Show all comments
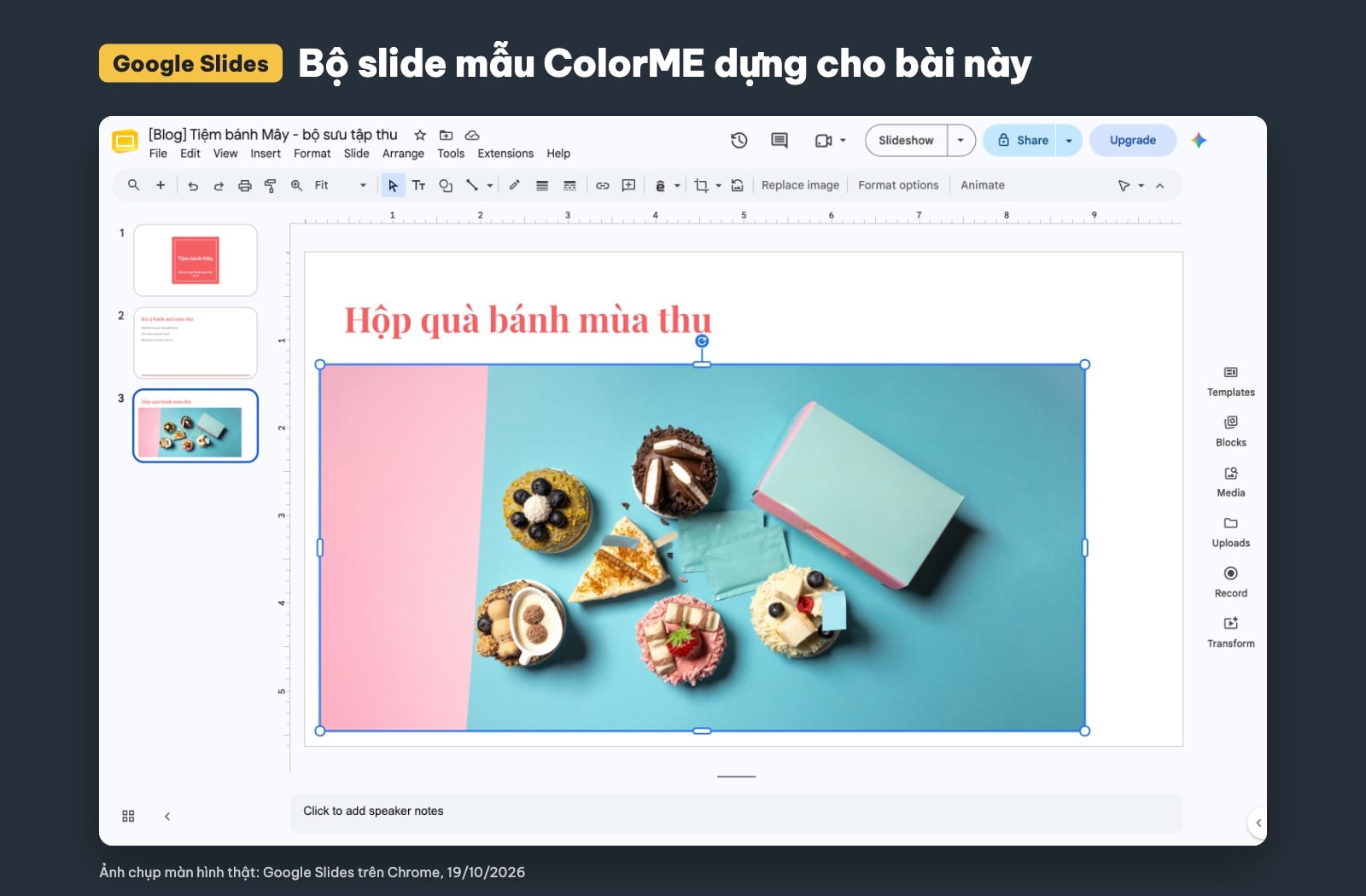 [779, 140]
